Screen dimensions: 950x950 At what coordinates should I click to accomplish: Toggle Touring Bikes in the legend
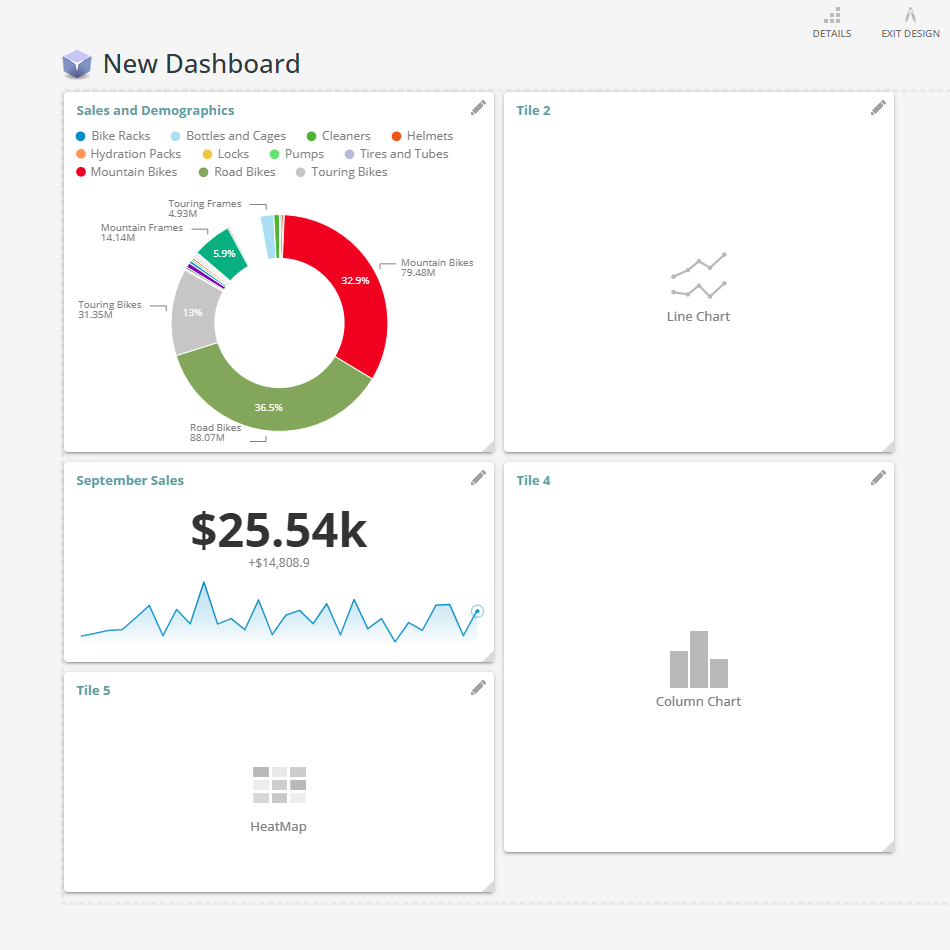pos(341,172)
